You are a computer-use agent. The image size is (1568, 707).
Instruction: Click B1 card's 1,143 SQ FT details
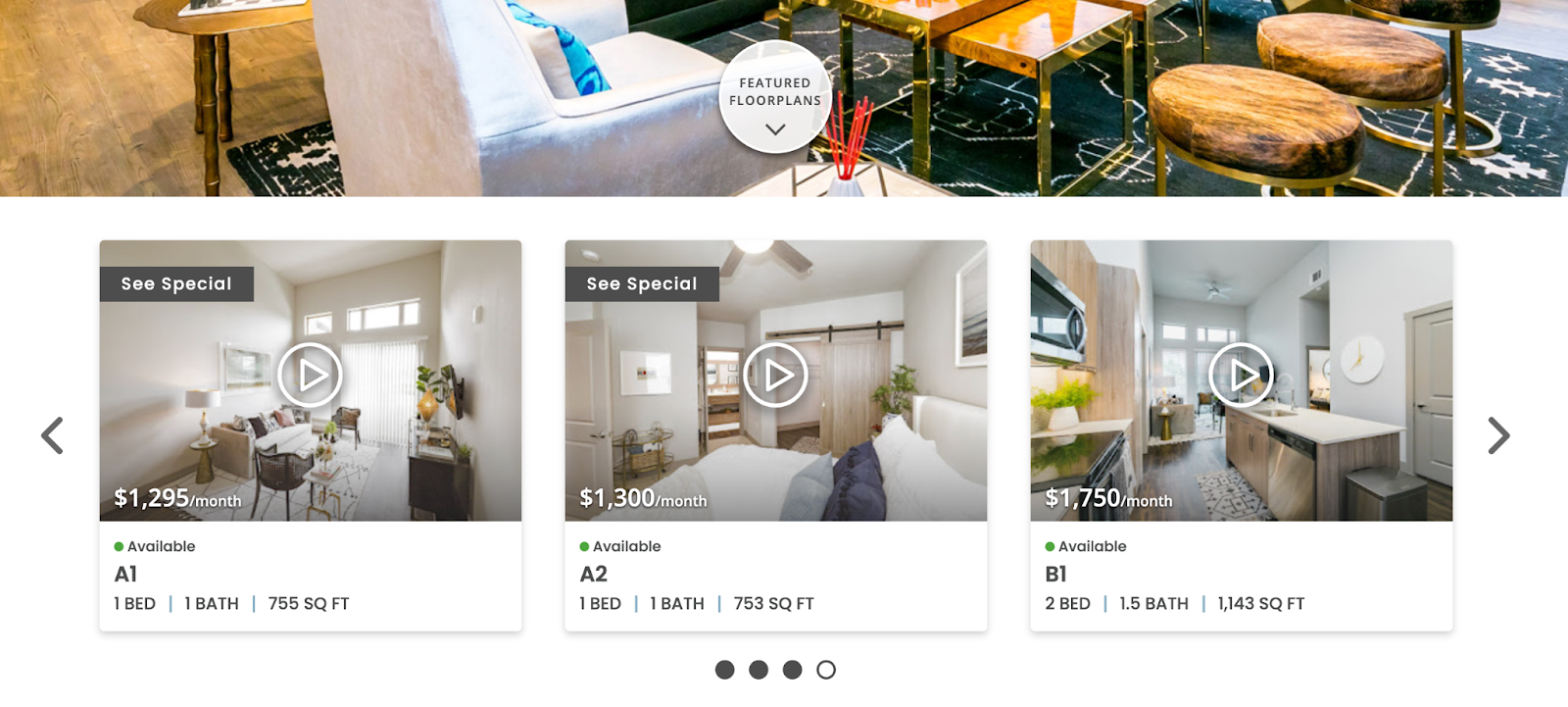tap(1260, 604)
